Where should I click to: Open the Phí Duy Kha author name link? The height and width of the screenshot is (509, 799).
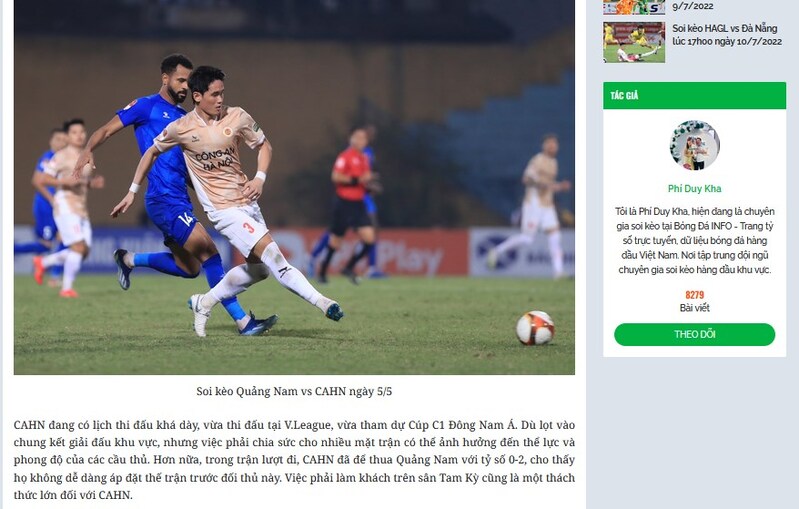(x=694, y=189)
